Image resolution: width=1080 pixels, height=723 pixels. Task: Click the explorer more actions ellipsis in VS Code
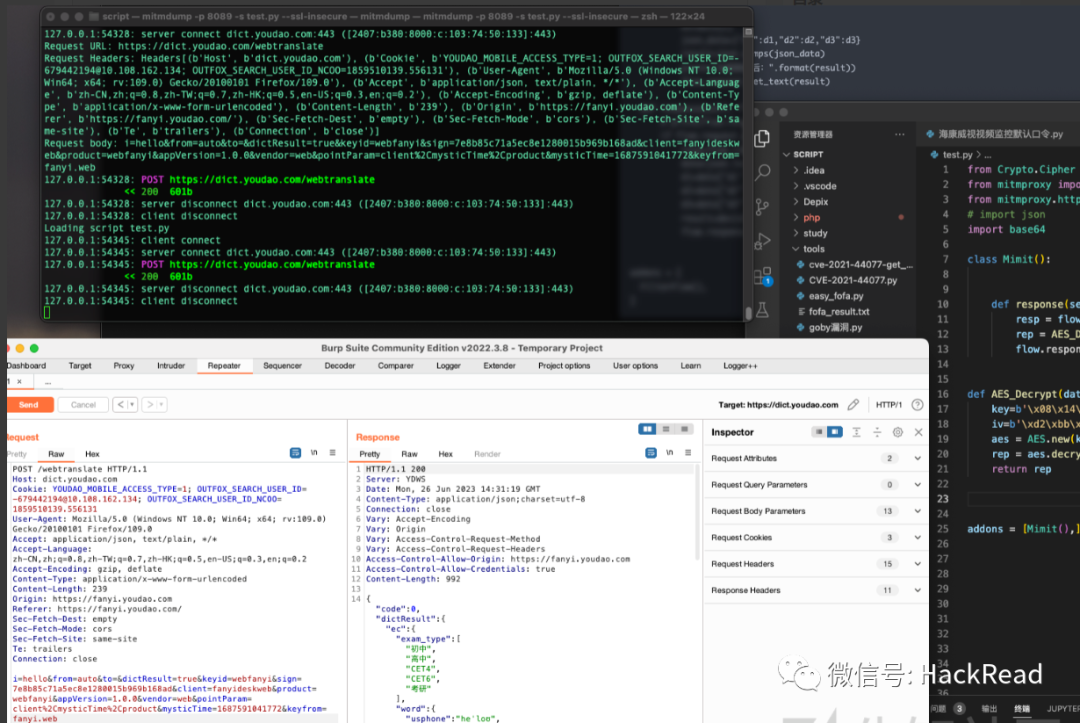[900, 134]
